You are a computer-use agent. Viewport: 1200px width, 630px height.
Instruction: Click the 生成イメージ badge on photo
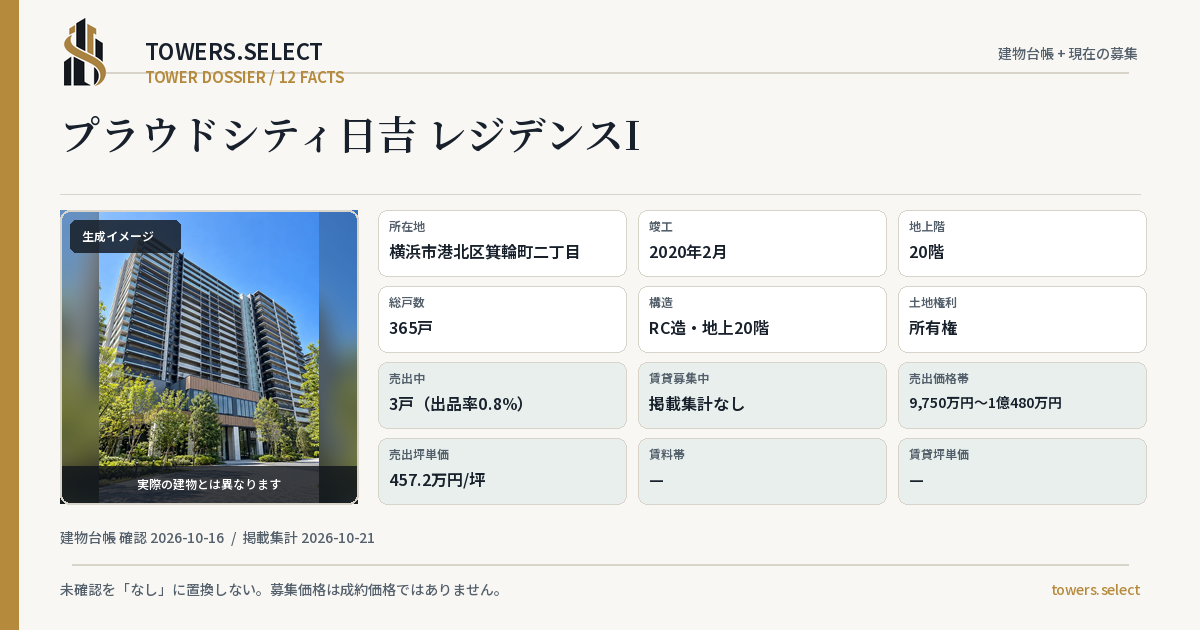tap(125, 237)
